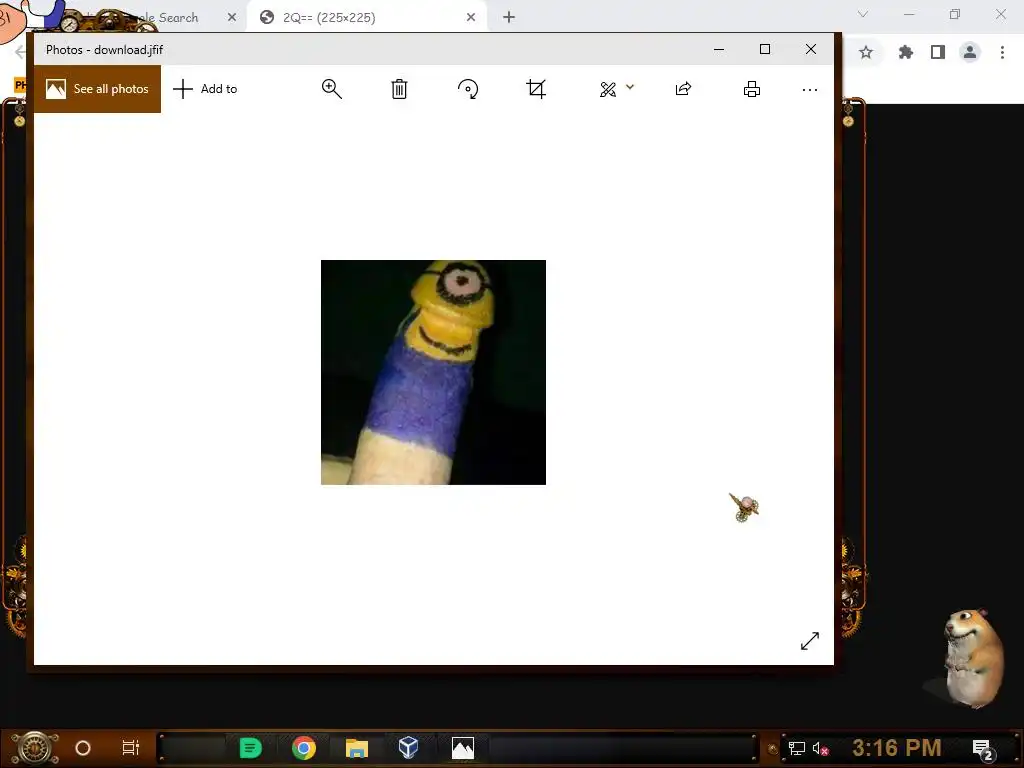Click Add to button in Photos
This screenshot has width=1024, height=768.
[205, 89]
